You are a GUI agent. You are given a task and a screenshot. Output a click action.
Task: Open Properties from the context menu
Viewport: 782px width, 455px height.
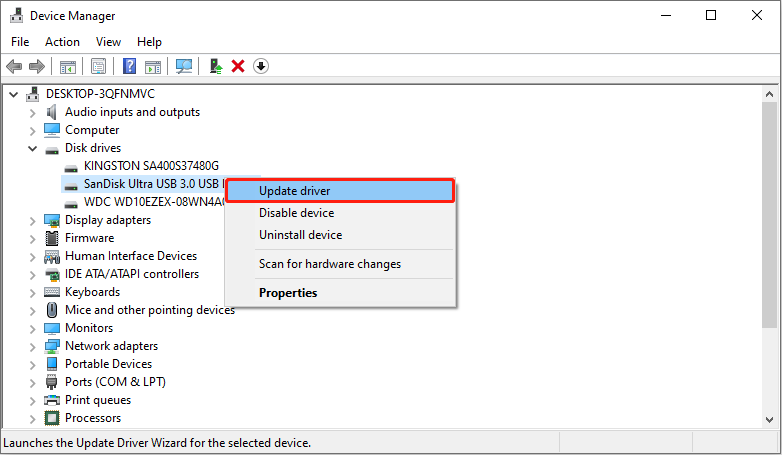pyautogui.click(x=340, y=293)
